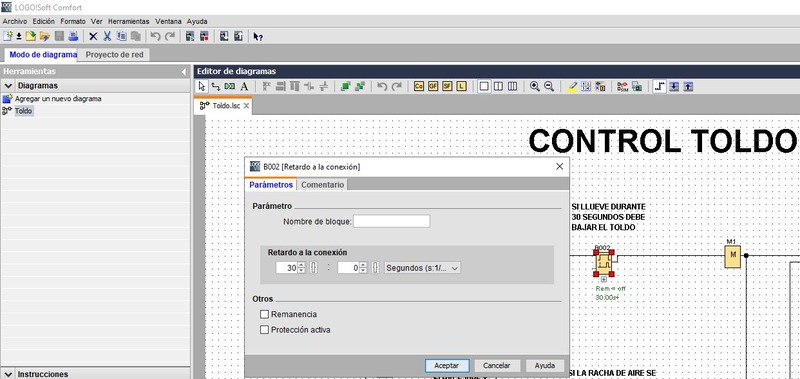Show Basic Functions (GF) blocks
The width and height of the screenshot is (800, 379).
pyautogui.click(x=433, y=86)
